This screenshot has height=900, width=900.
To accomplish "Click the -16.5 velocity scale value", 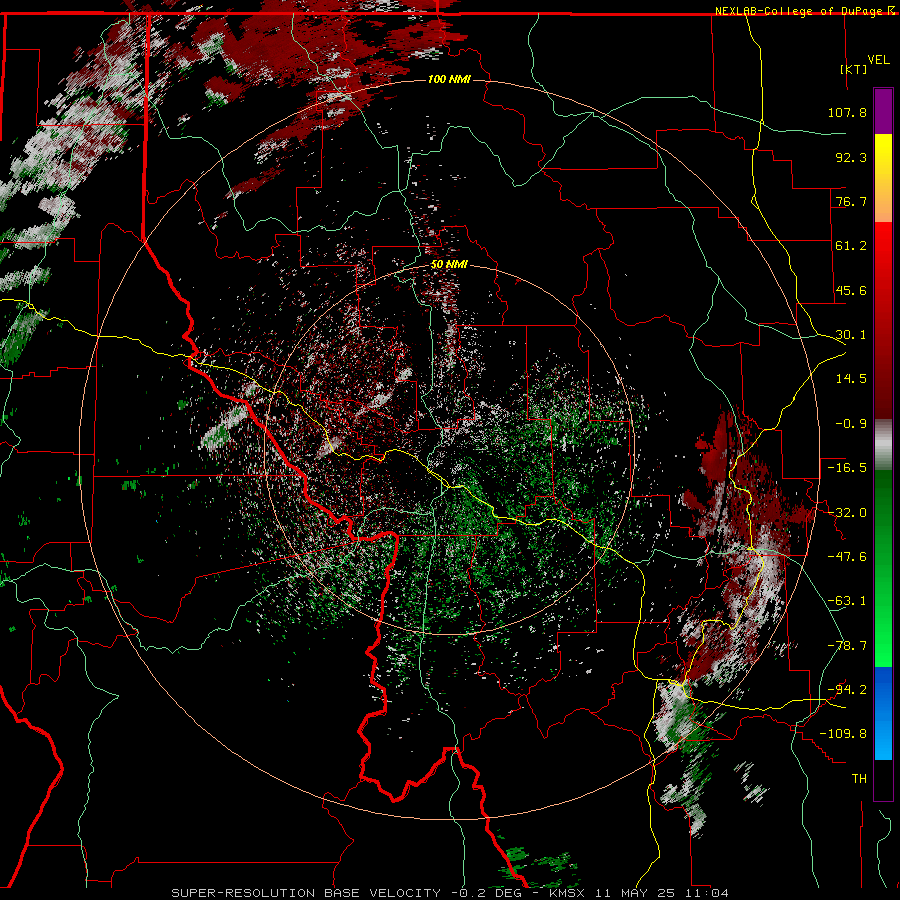I will point(847,468).
